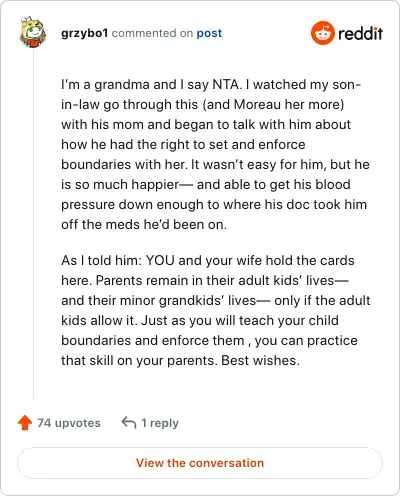
Task: Click the paragraph beginning "As I told him"
Action: pyautogui.click(x=216, y=310)
